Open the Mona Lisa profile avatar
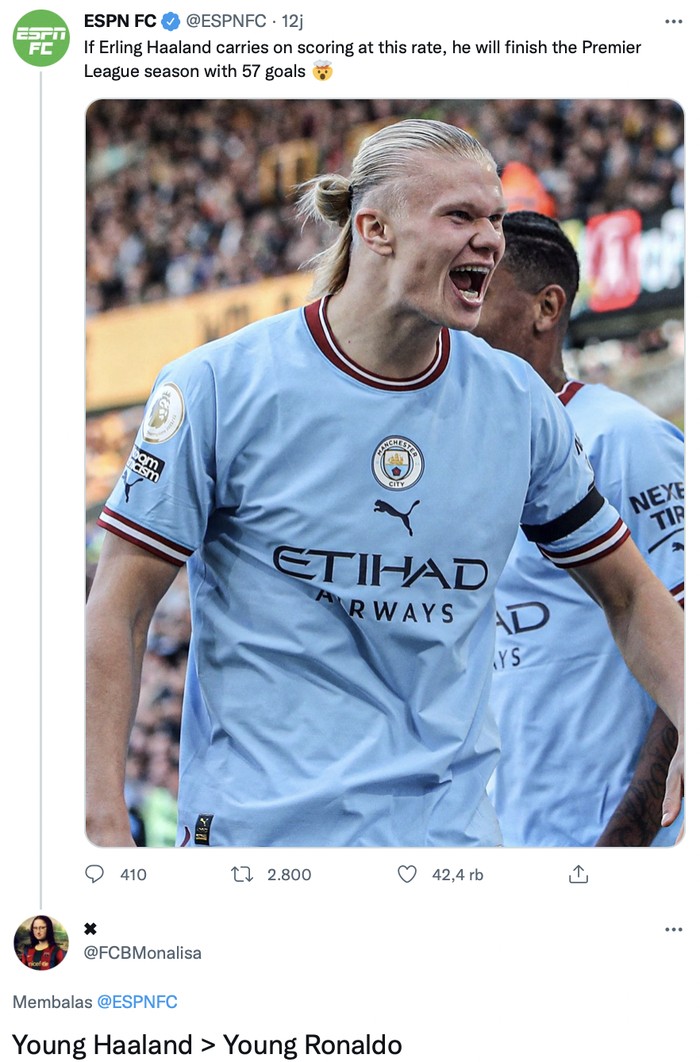Image resolution: width=700 pixels, height=1062 pixels. [41, 942]
